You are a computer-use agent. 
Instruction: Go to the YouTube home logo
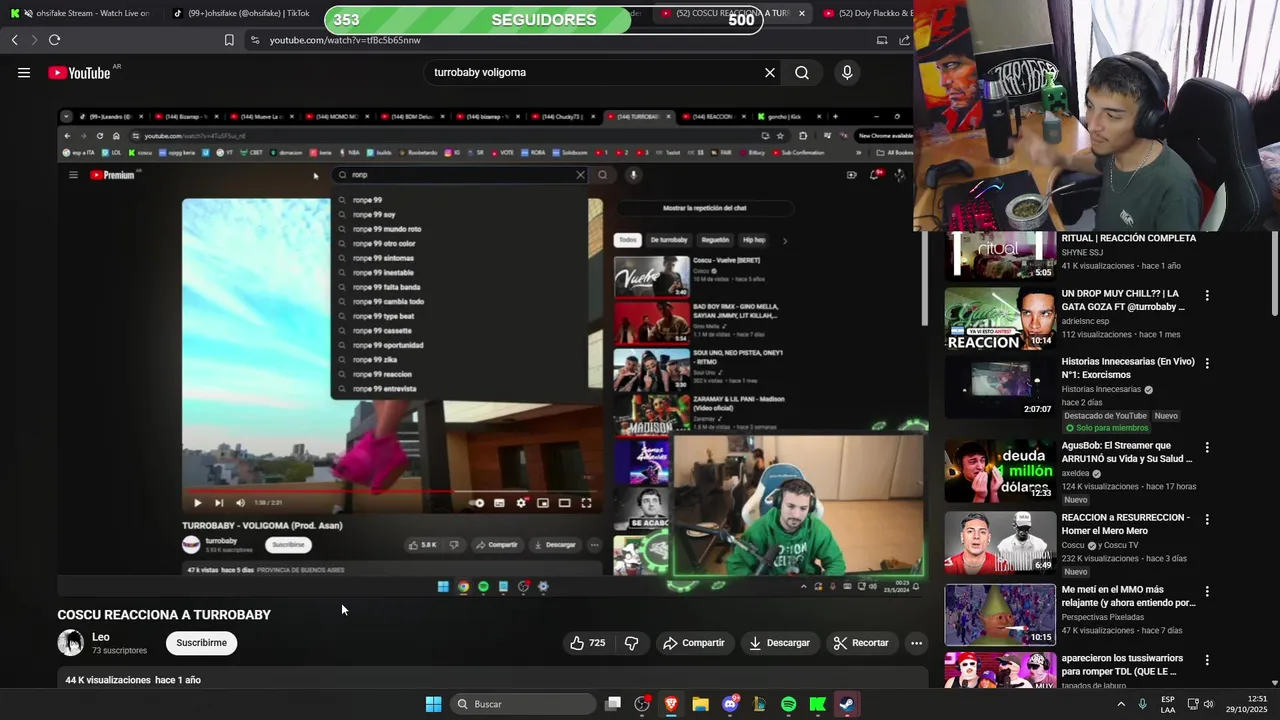coord(79,73)
